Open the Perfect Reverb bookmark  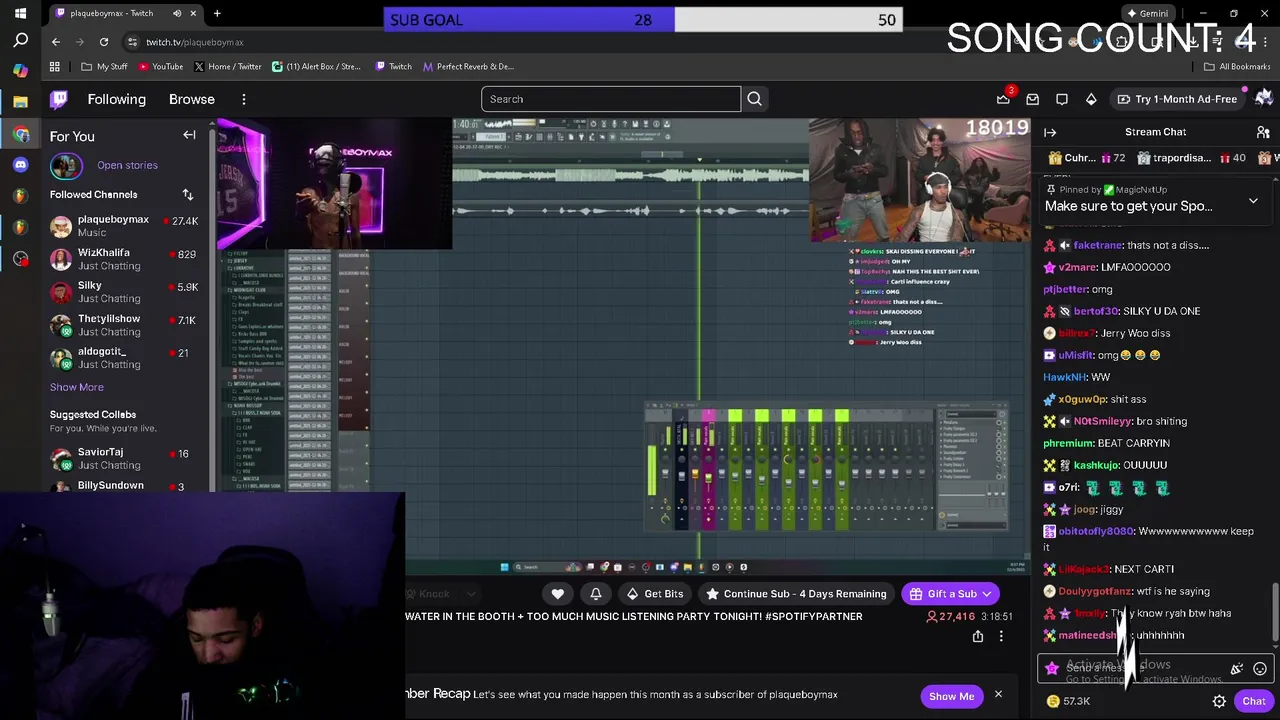pyautogui.click(x=468, y=67)
